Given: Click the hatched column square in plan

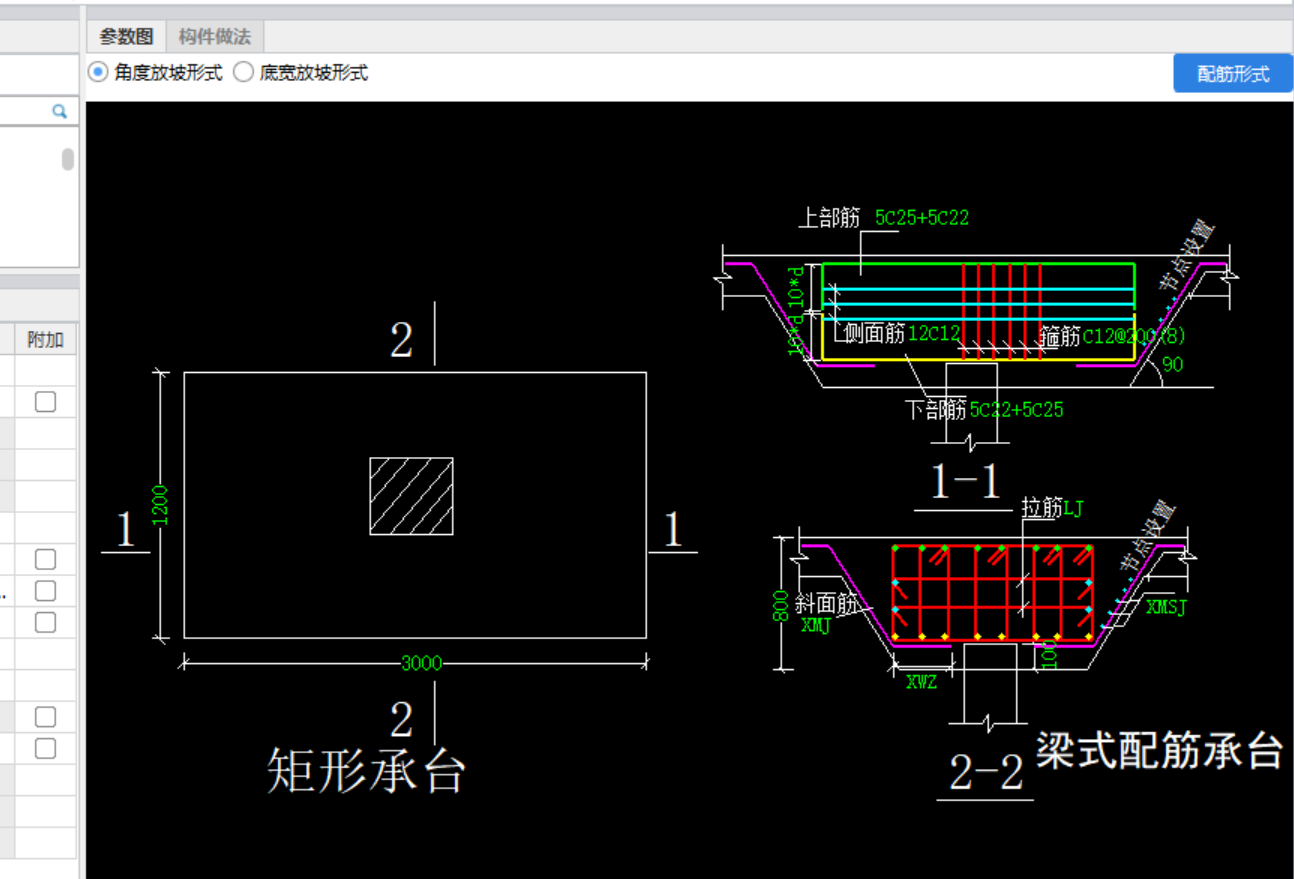Looking at the screenshot, I should pos(411,496).
